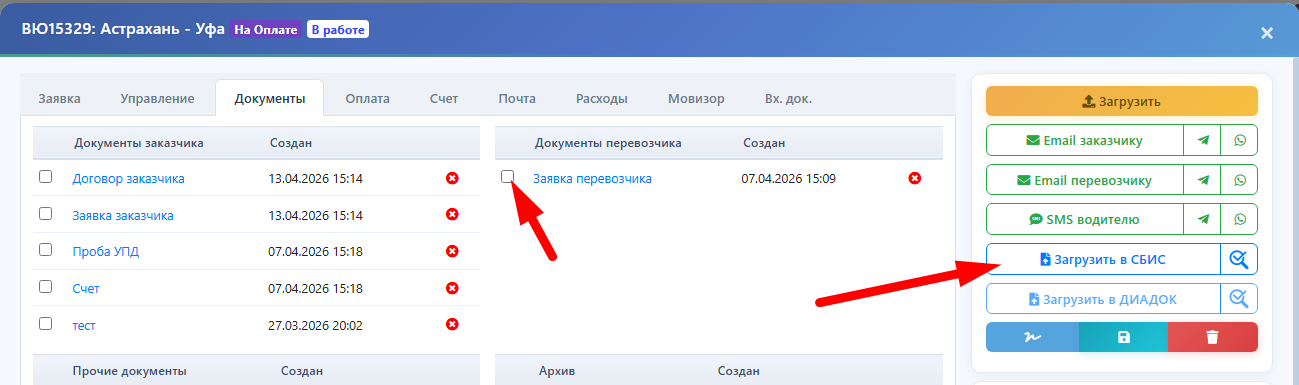
Task: Click the В работе status badge
Action: point(338,30)
